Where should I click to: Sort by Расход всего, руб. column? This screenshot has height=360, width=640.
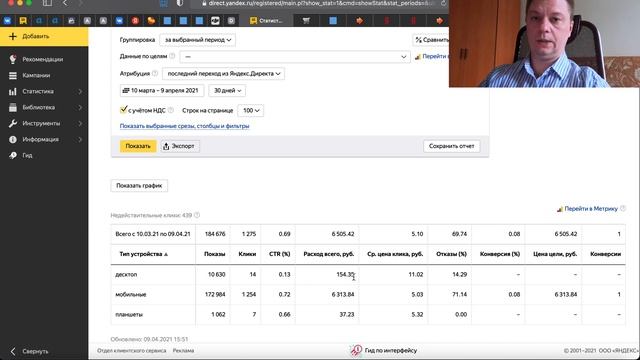329,254
